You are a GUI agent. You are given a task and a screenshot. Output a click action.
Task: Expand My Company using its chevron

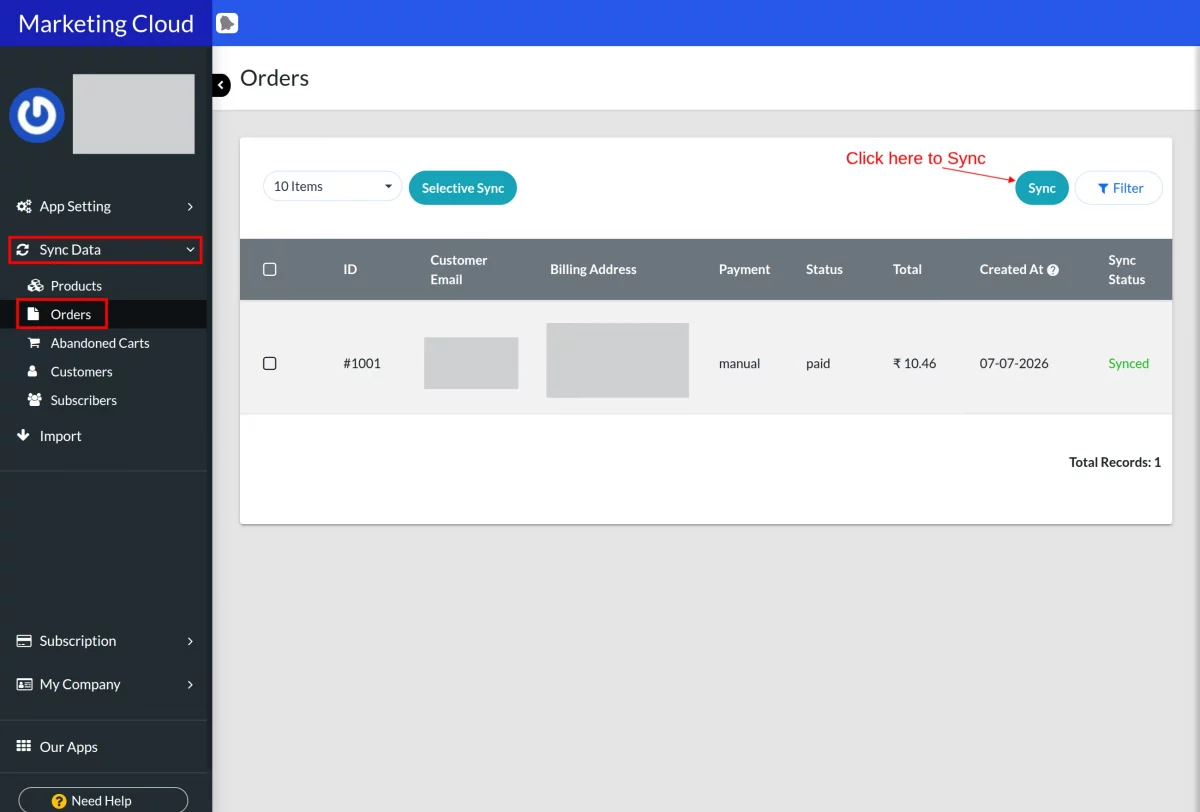(x=190, y=685)
